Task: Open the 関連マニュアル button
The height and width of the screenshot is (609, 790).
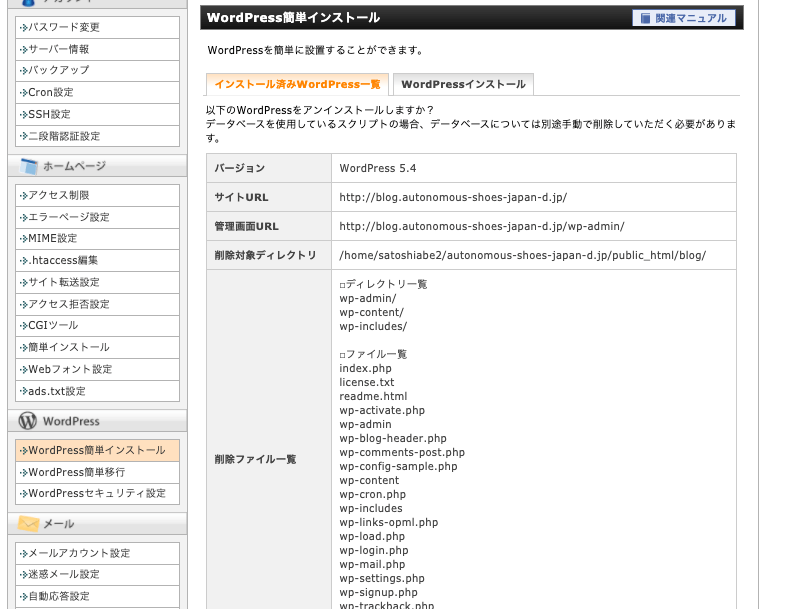Action: [x=684, y=18]
